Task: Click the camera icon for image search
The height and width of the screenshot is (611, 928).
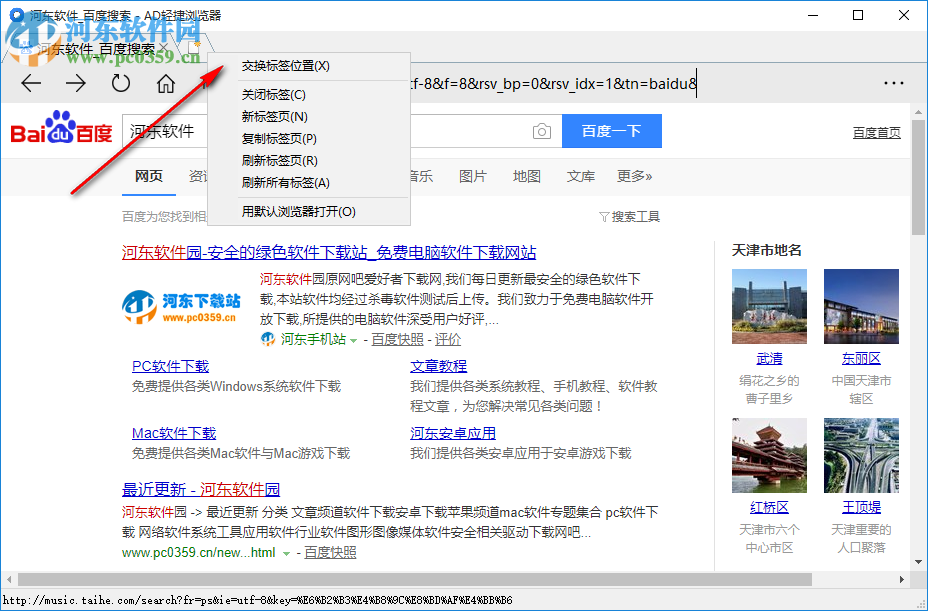Action: click(542, 131)
